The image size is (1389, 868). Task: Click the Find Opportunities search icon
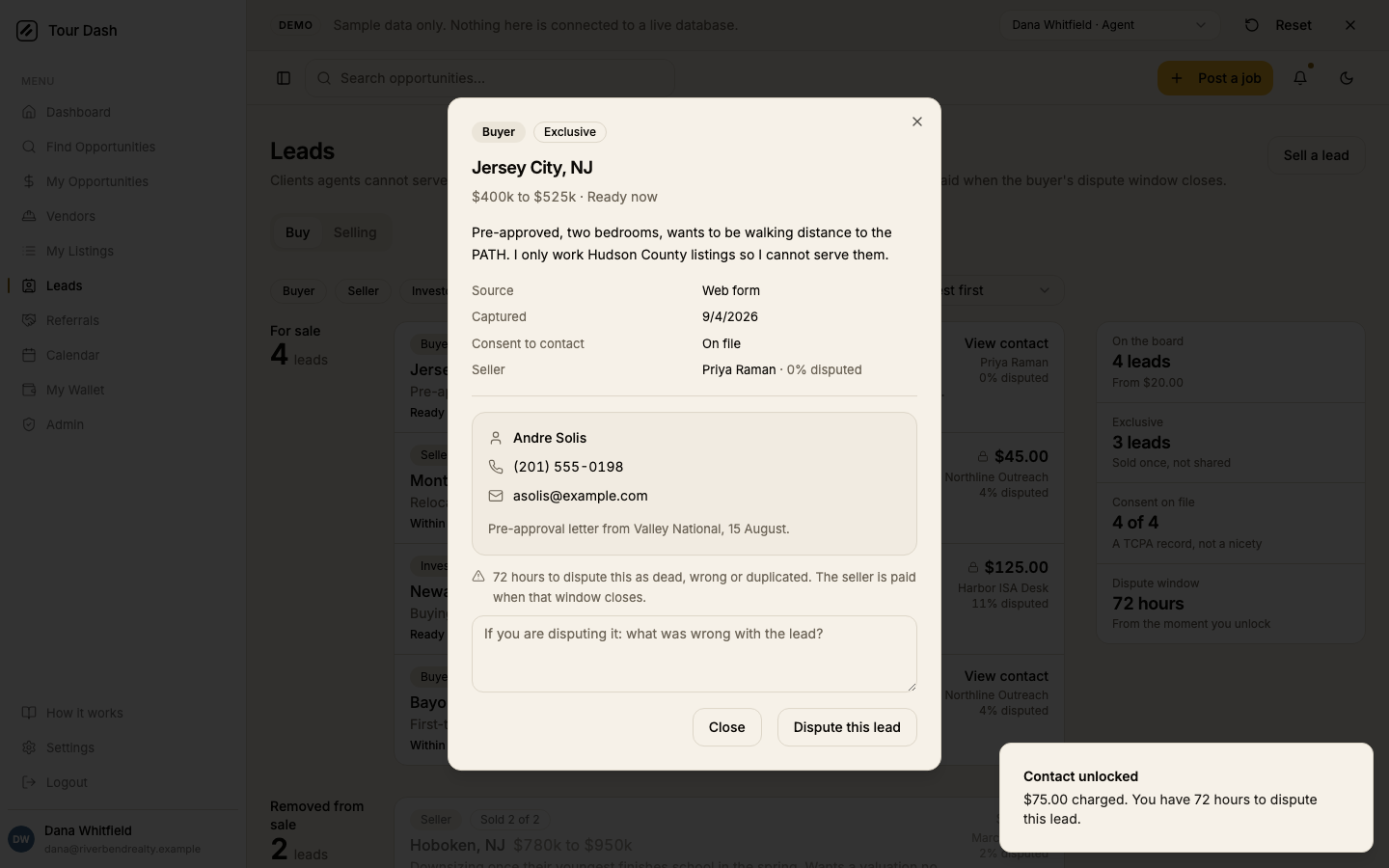(29, 147)
